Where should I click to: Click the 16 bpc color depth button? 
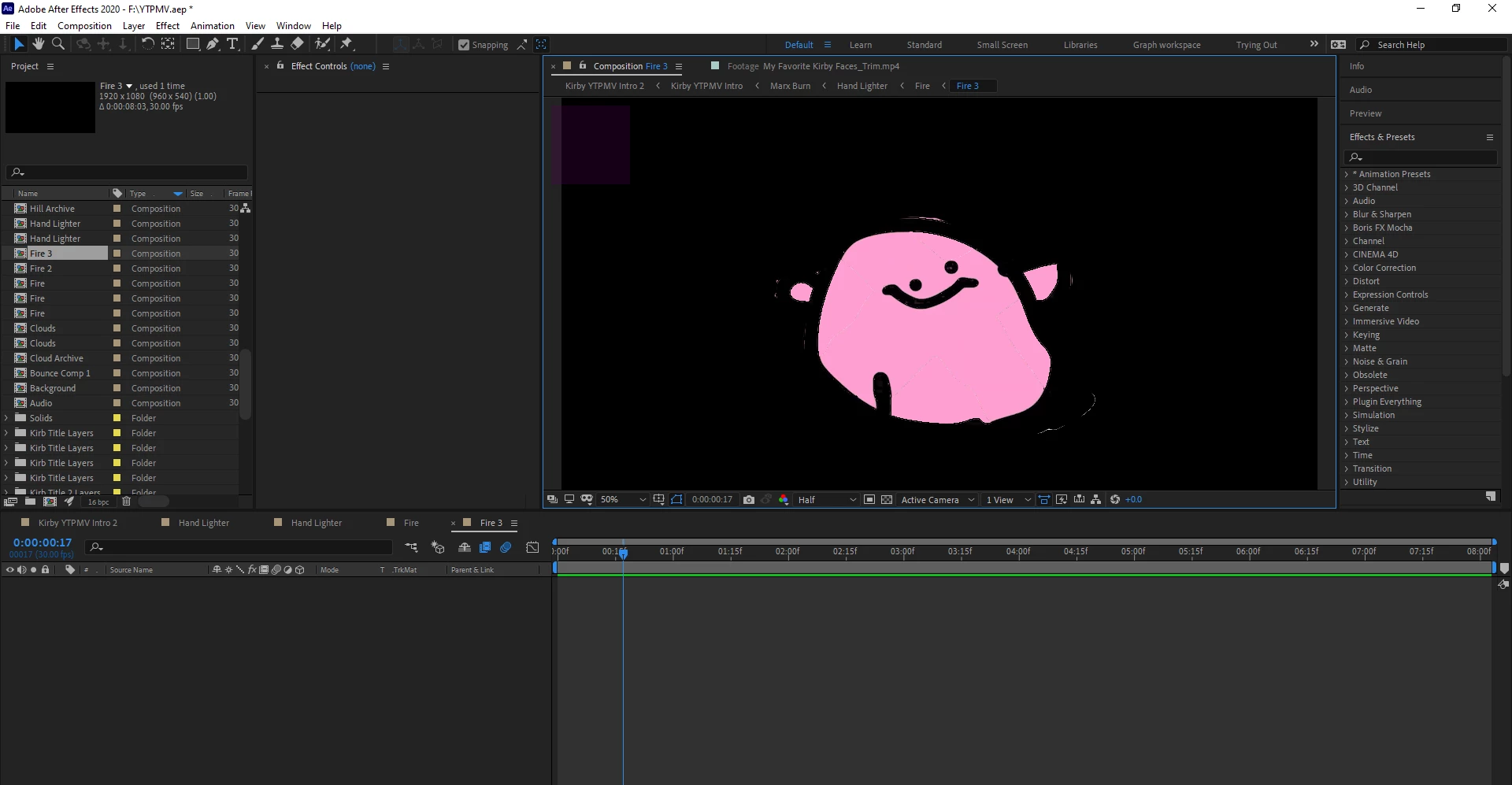pos(98,502)
